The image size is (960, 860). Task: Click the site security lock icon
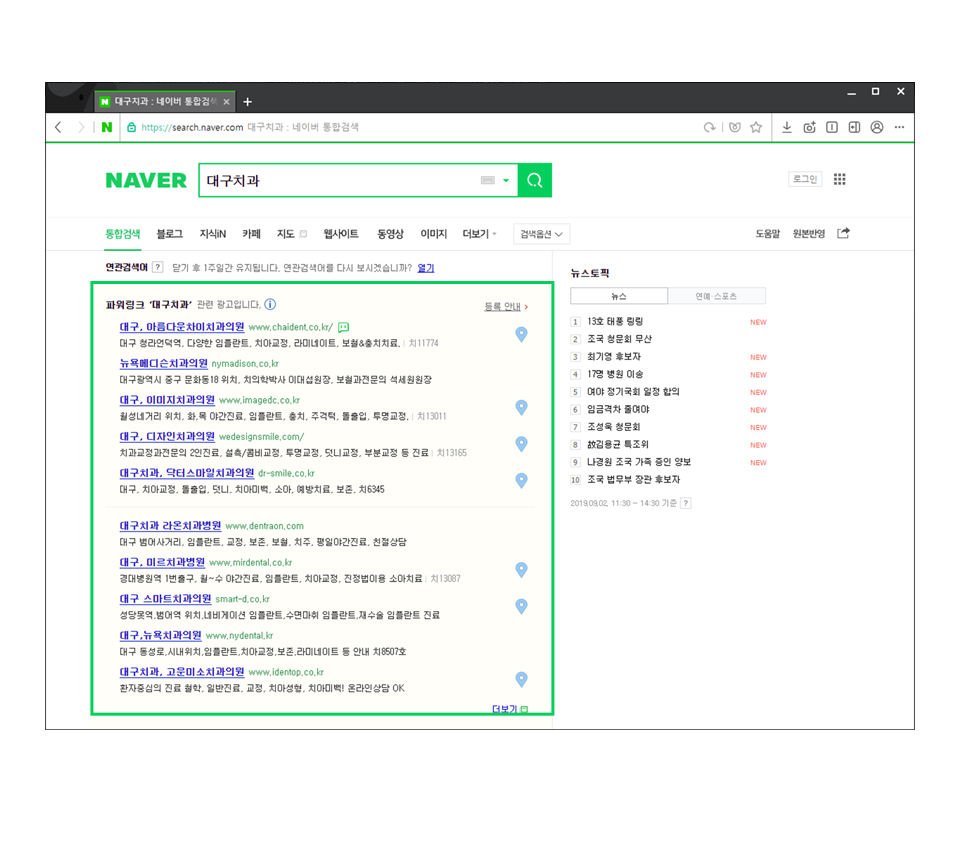click(x=131, y=127)
